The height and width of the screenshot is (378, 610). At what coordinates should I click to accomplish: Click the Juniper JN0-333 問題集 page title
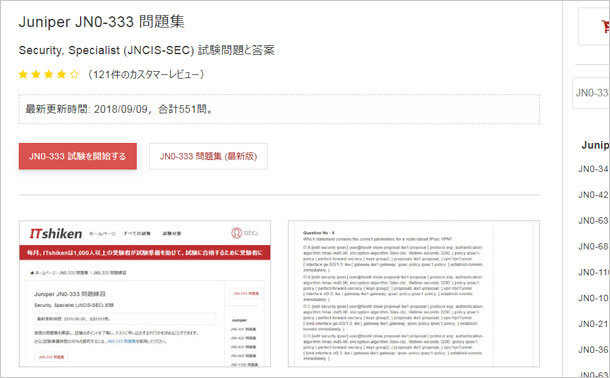coord(102,22)
